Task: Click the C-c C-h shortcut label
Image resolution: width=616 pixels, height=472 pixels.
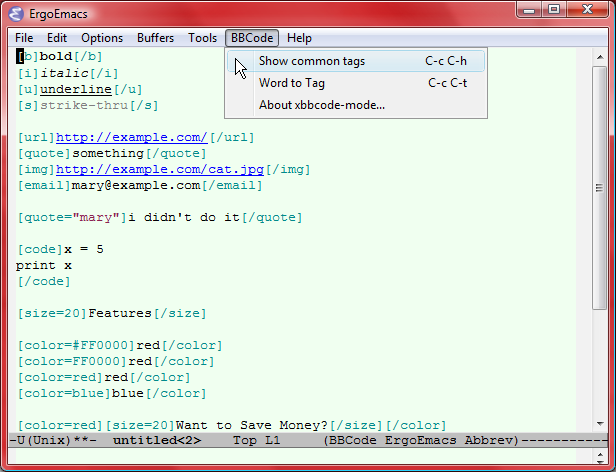Action: coord(446,61)
